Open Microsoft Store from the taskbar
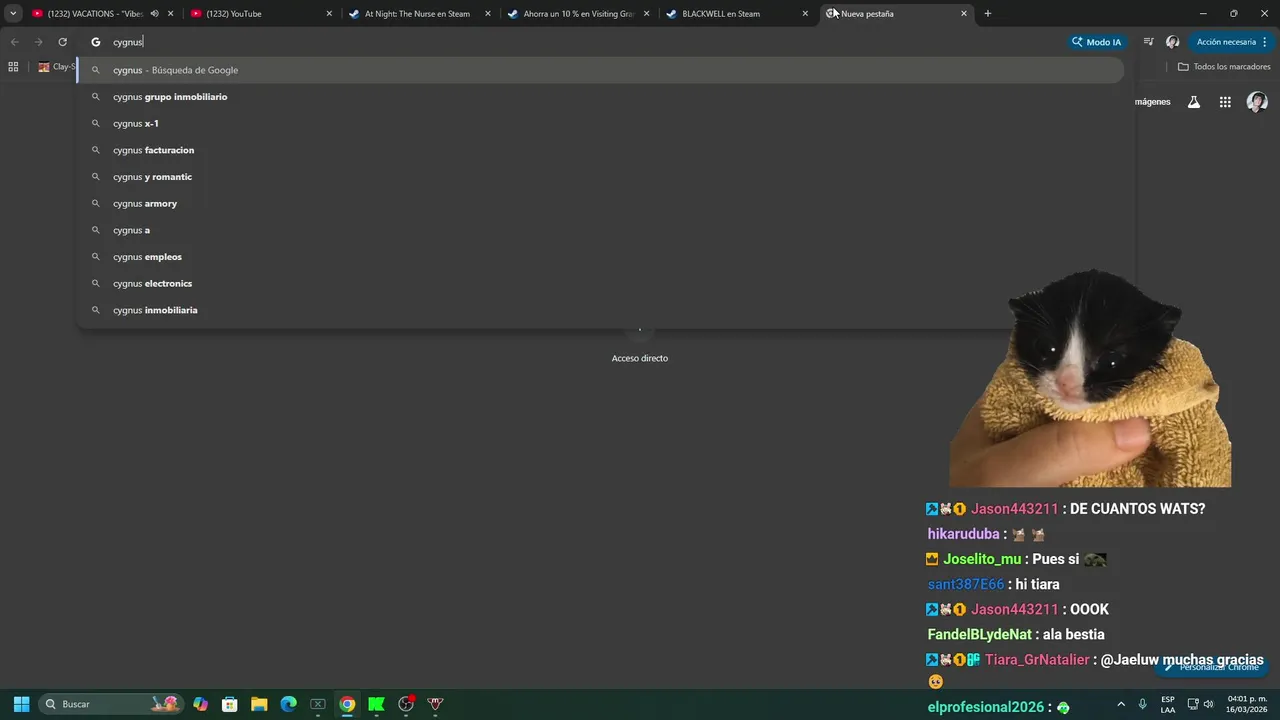Viewport: 1280px width, 720px height. (230, 704)
